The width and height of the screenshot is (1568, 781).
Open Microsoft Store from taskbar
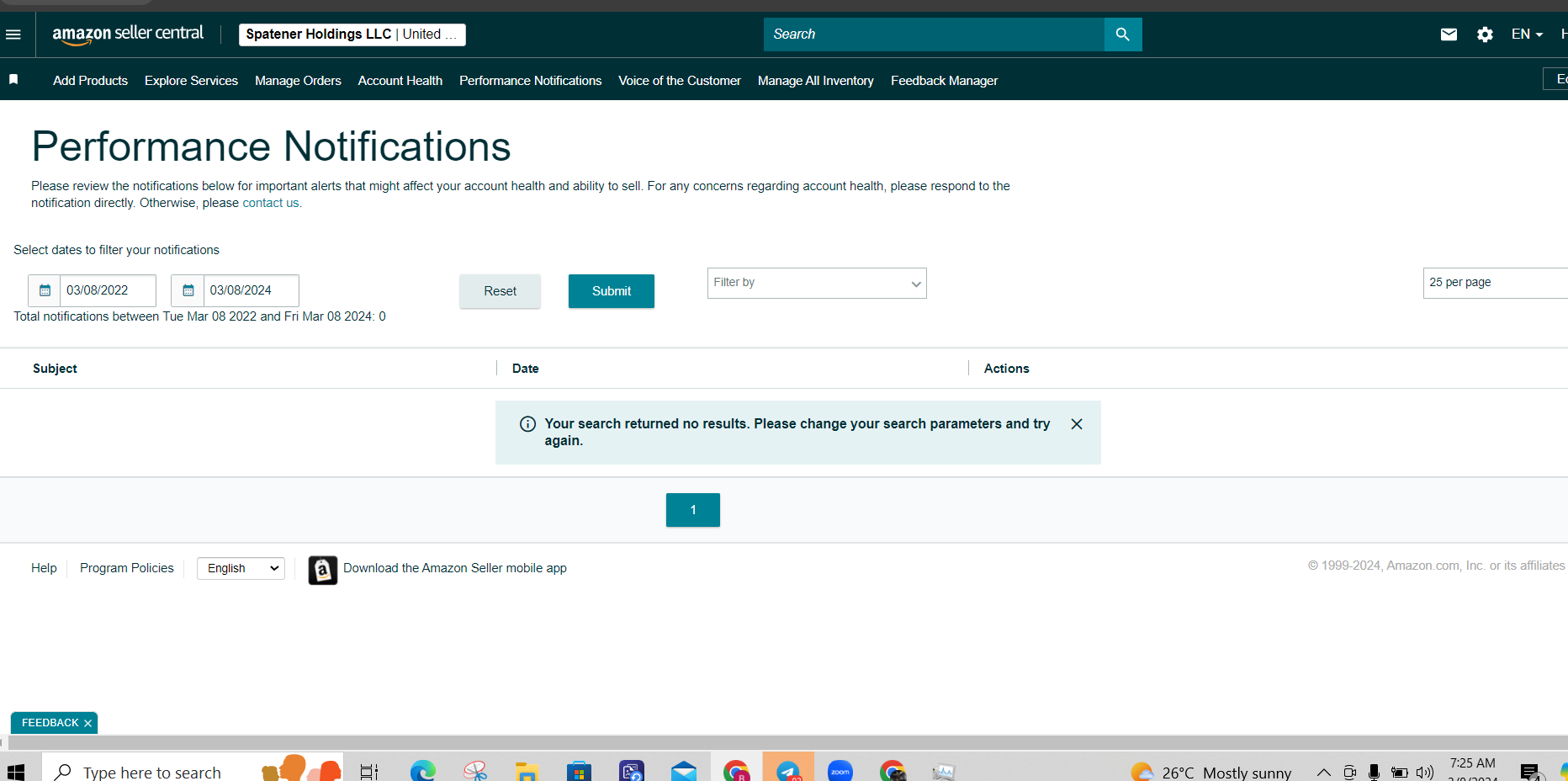tap(579, 772)
